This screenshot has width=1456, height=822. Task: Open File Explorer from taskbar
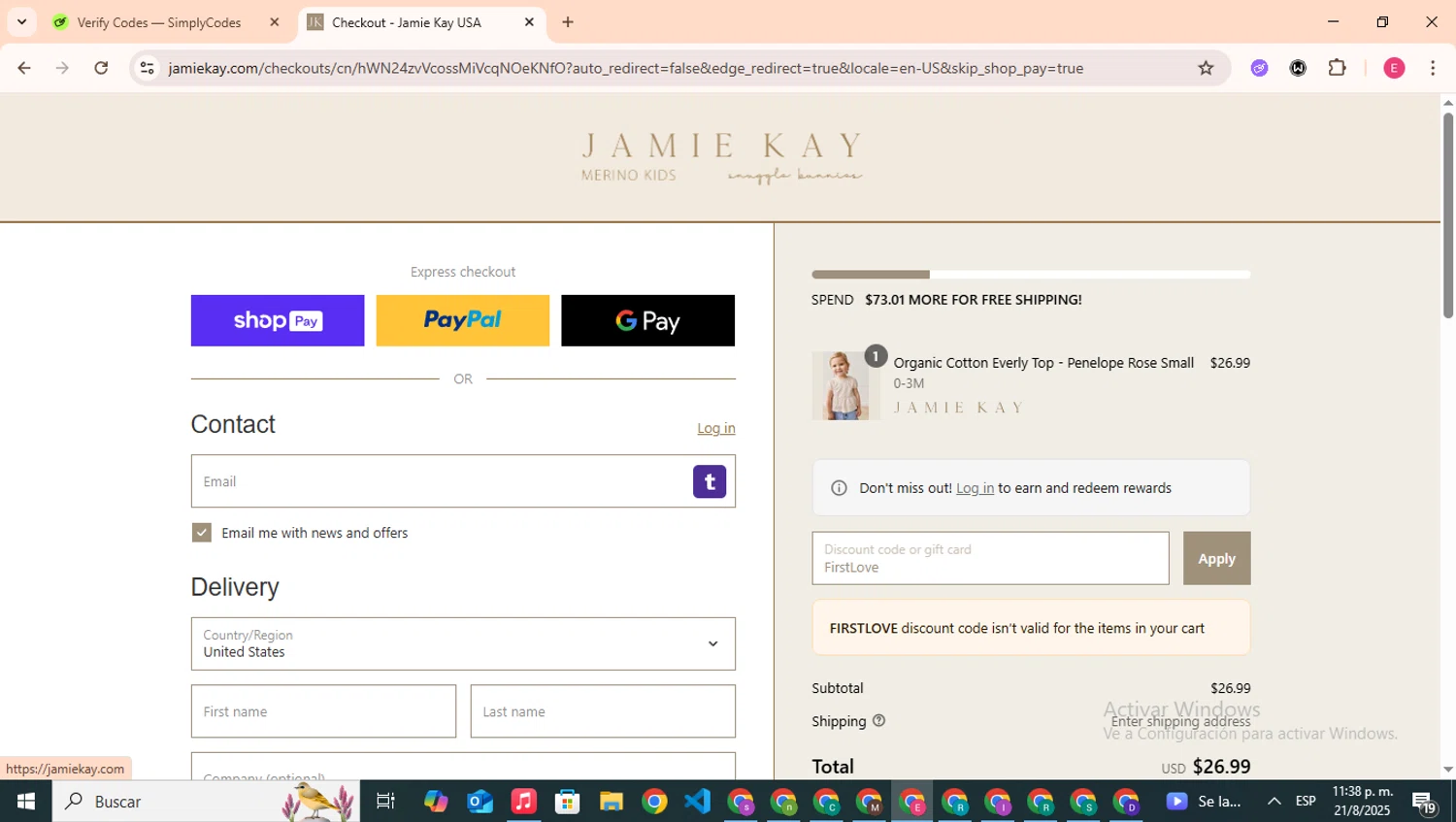click(611, 802)
